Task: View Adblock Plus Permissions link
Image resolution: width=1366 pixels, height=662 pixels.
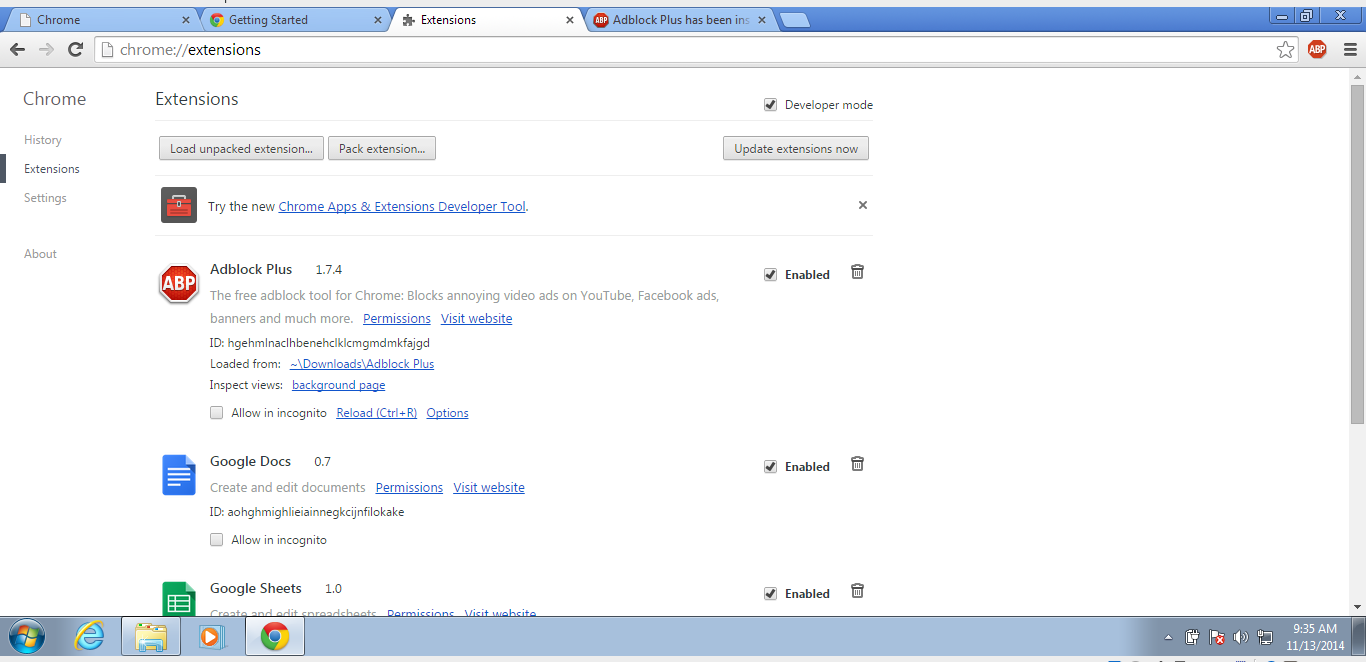Action: (x=397, y=319)
